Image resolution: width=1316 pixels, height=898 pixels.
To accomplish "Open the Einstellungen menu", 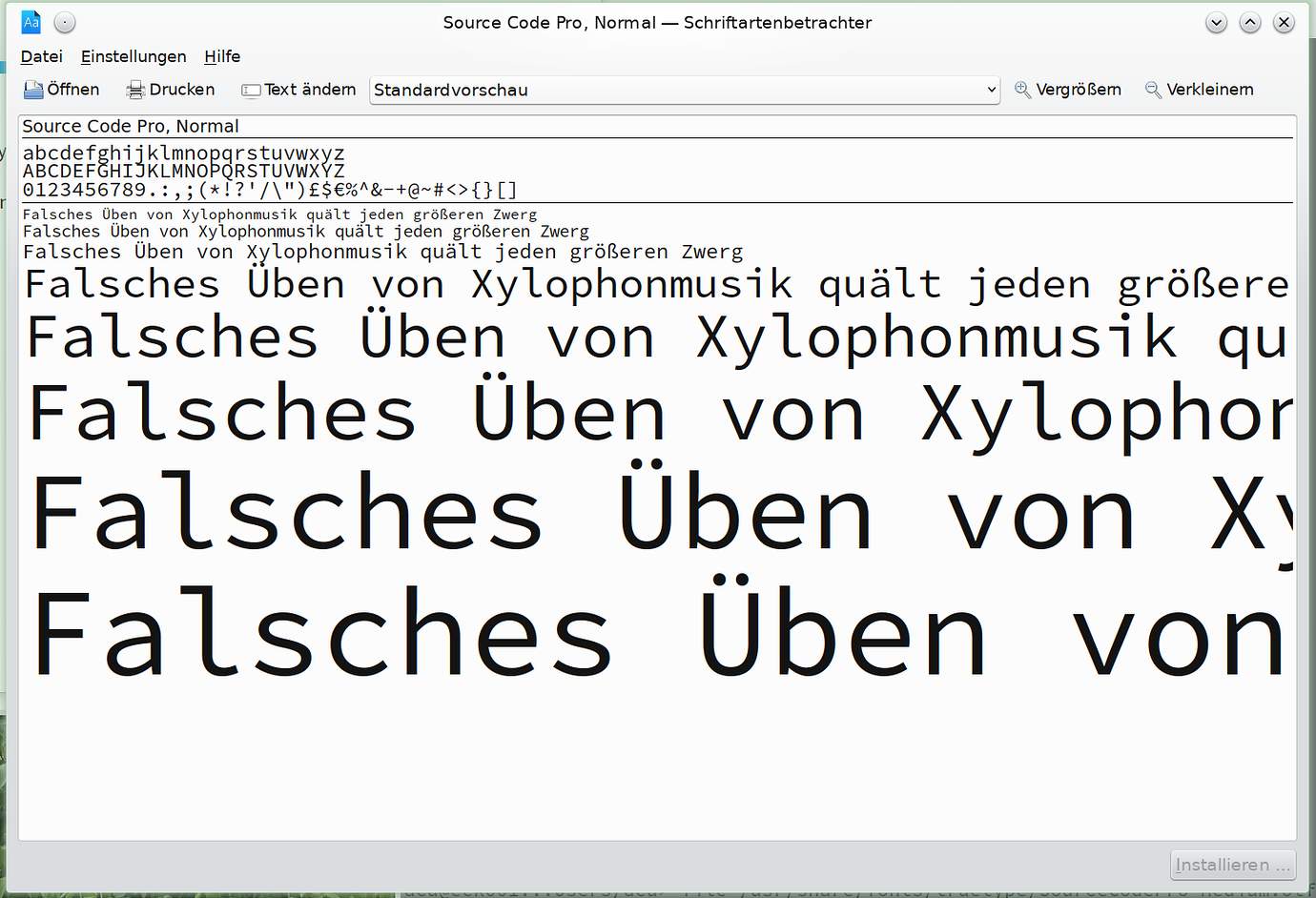I will pyautogui.click(x=133, y=56).
